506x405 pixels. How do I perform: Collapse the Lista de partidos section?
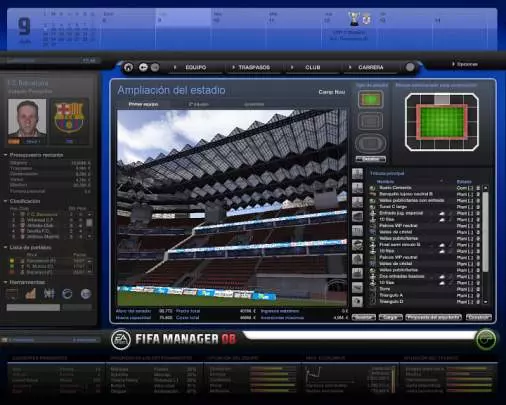(x=5, y=248)
